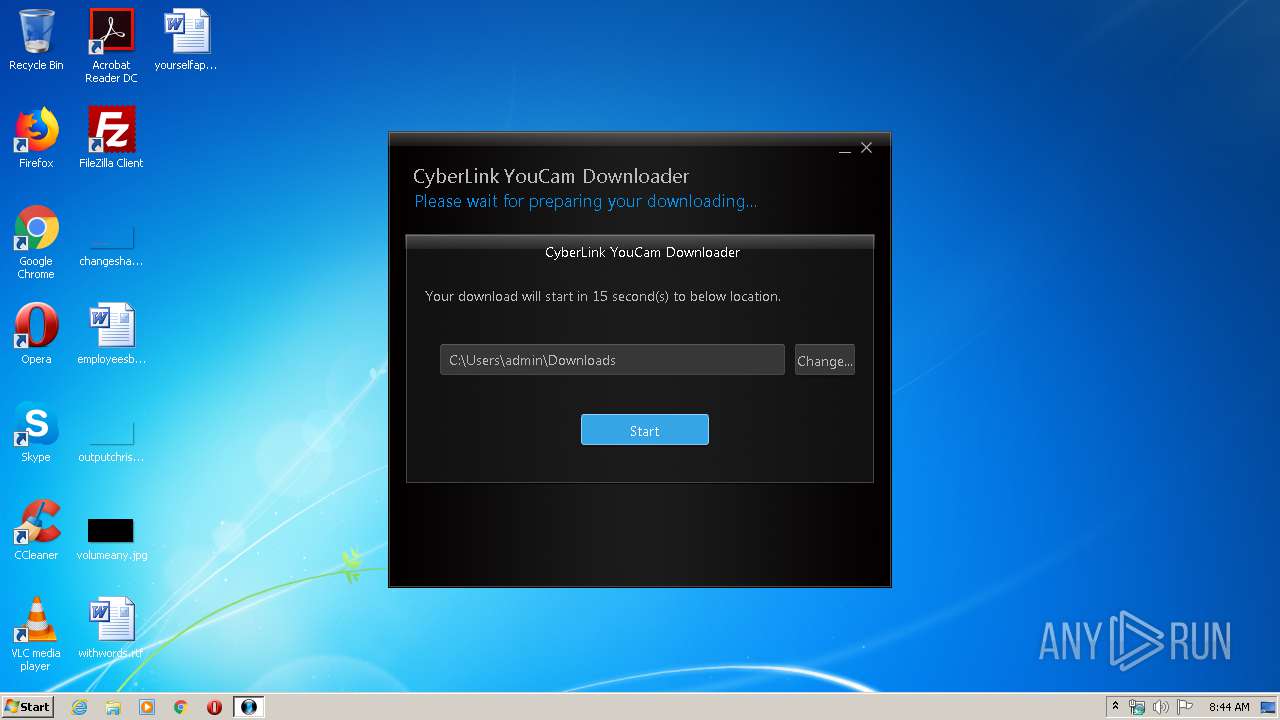Image resolution: width=1280 pixels, height=720 pixels.
Task: Click the 8:44 AM taskbar clock
Action: (x=1229, y=707)
